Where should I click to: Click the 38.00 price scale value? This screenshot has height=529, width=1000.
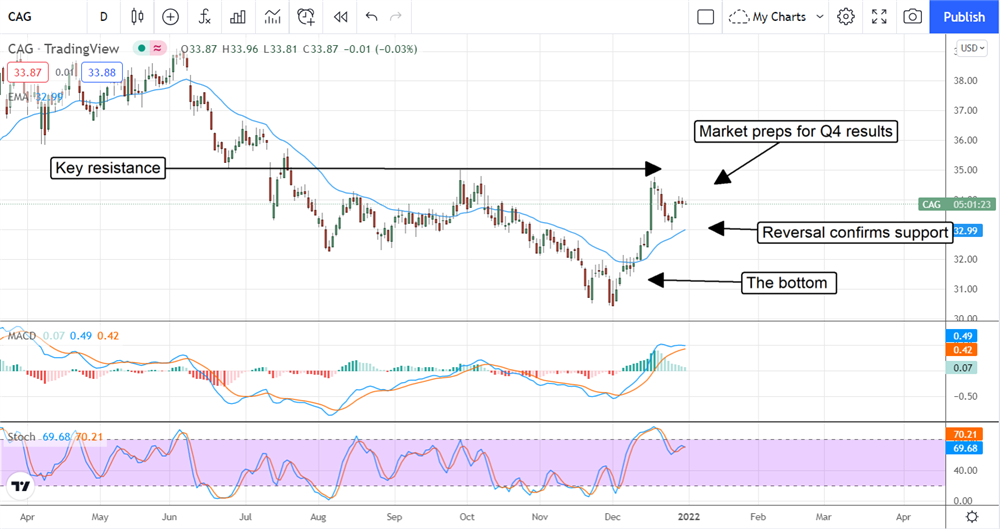(966, 80)
